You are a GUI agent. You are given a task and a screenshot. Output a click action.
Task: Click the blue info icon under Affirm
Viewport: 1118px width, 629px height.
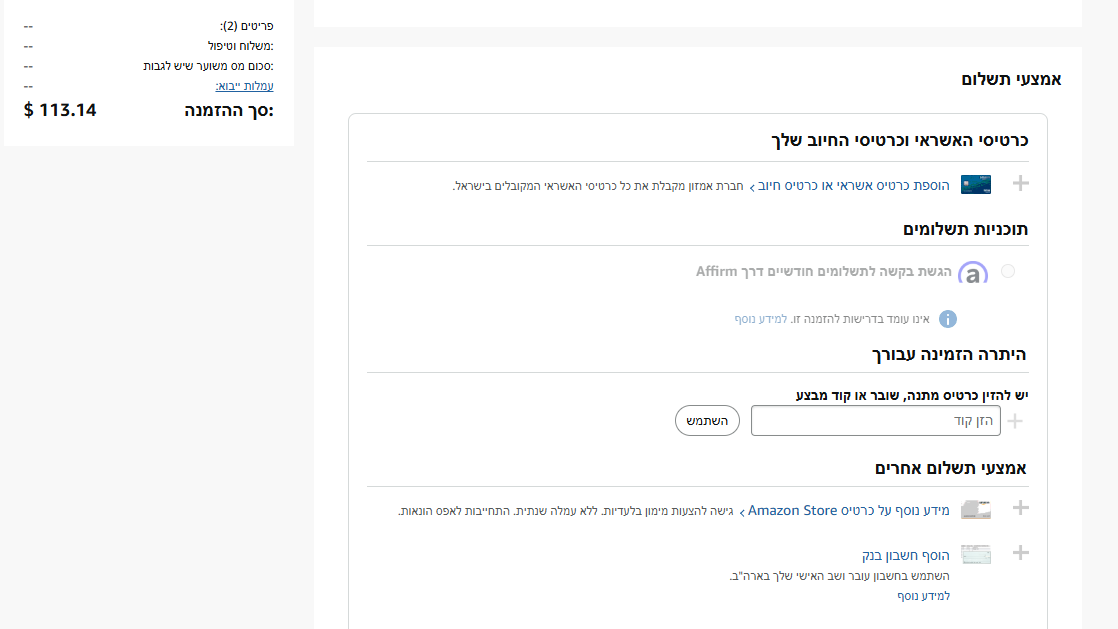coord(947,319)
